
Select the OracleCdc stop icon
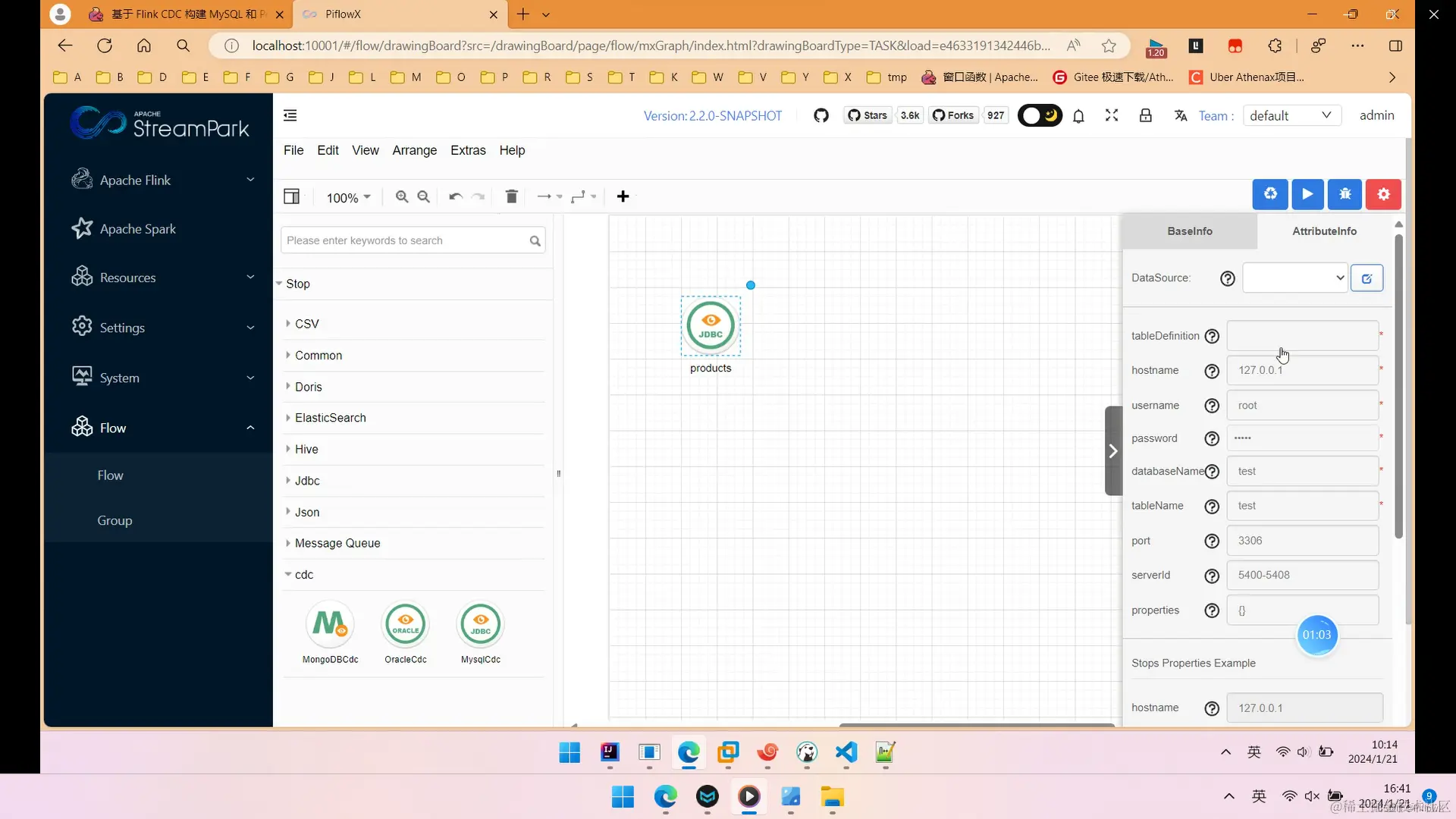(x=405, y=624)
